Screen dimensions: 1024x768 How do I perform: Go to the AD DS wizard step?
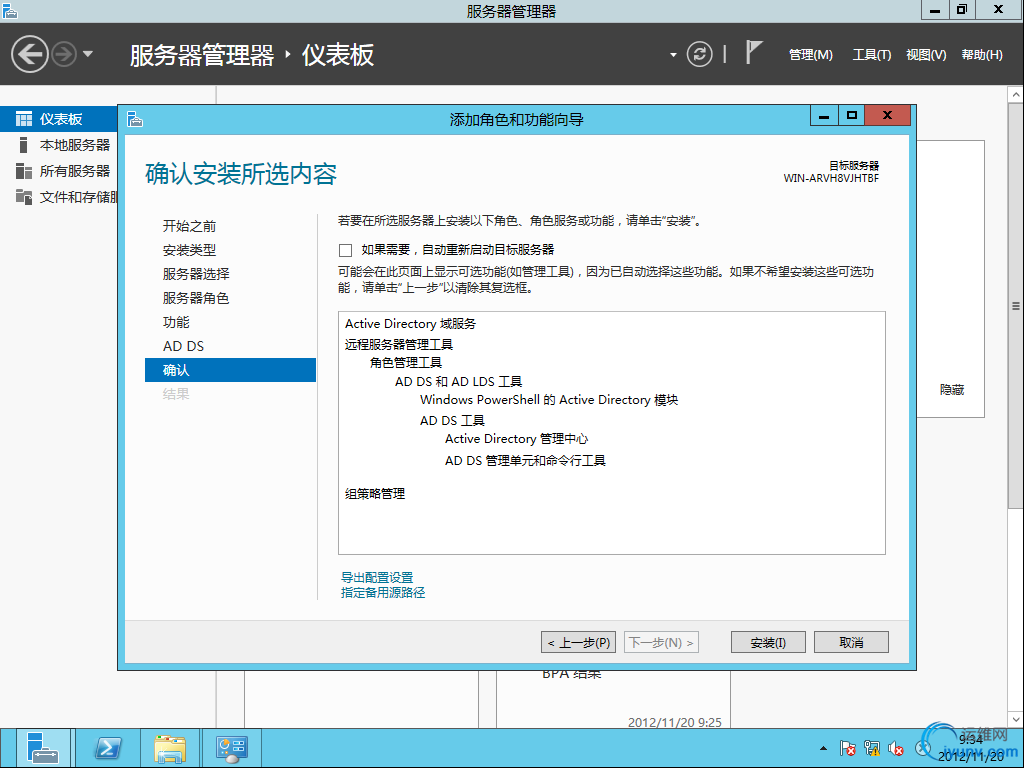(184, 346)
